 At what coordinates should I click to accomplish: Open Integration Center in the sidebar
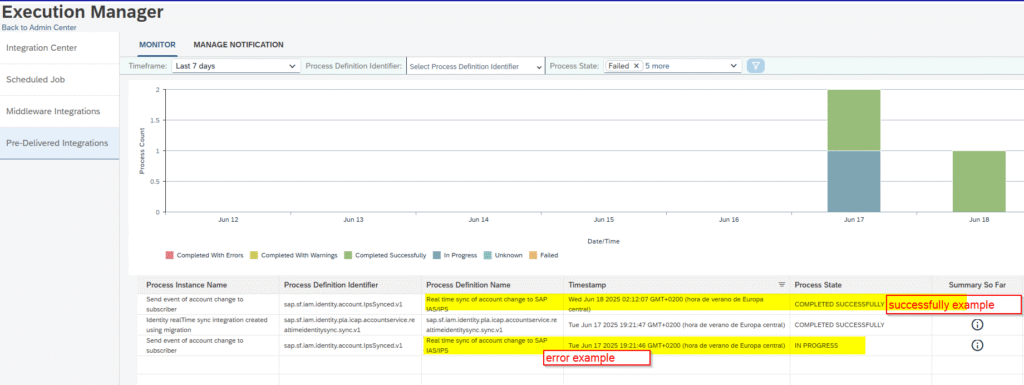point(59,48)
